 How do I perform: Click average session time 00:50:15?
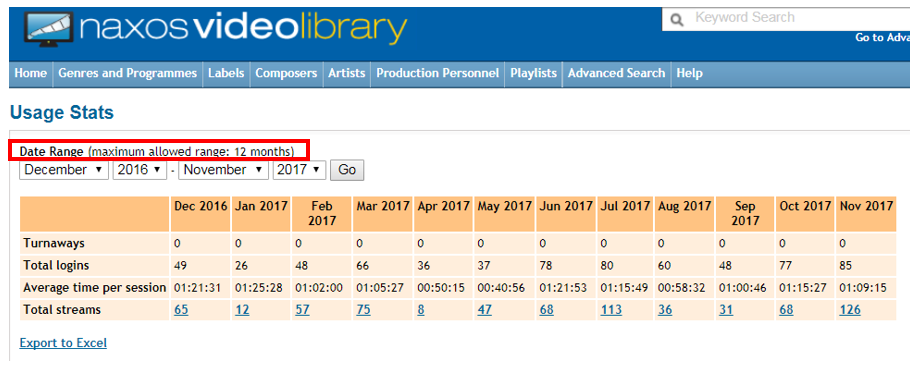coord(440,288)
